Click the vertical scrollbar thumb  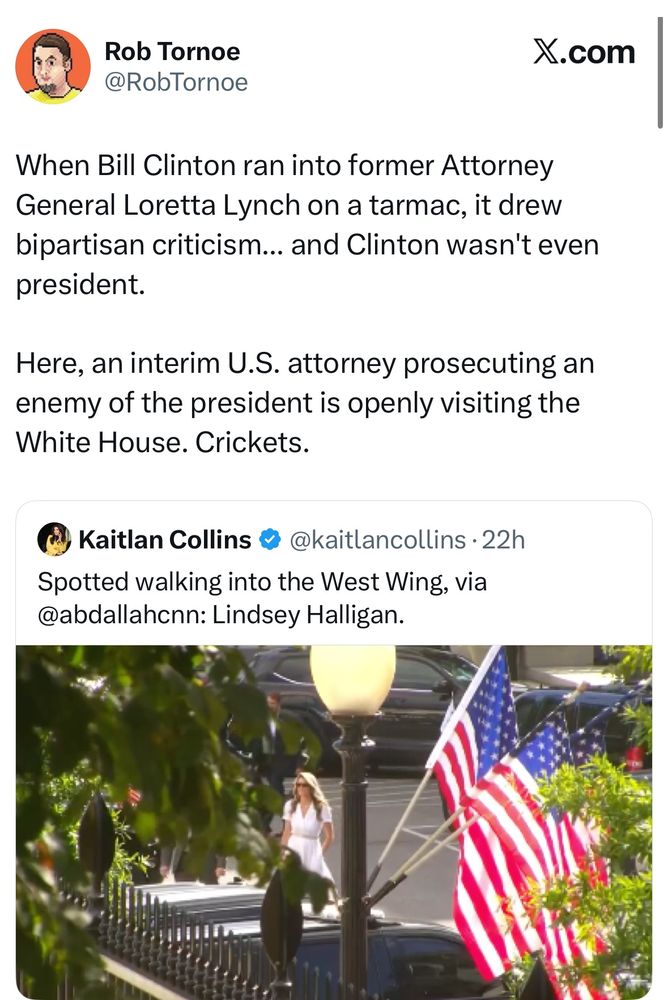coord(660,65)
